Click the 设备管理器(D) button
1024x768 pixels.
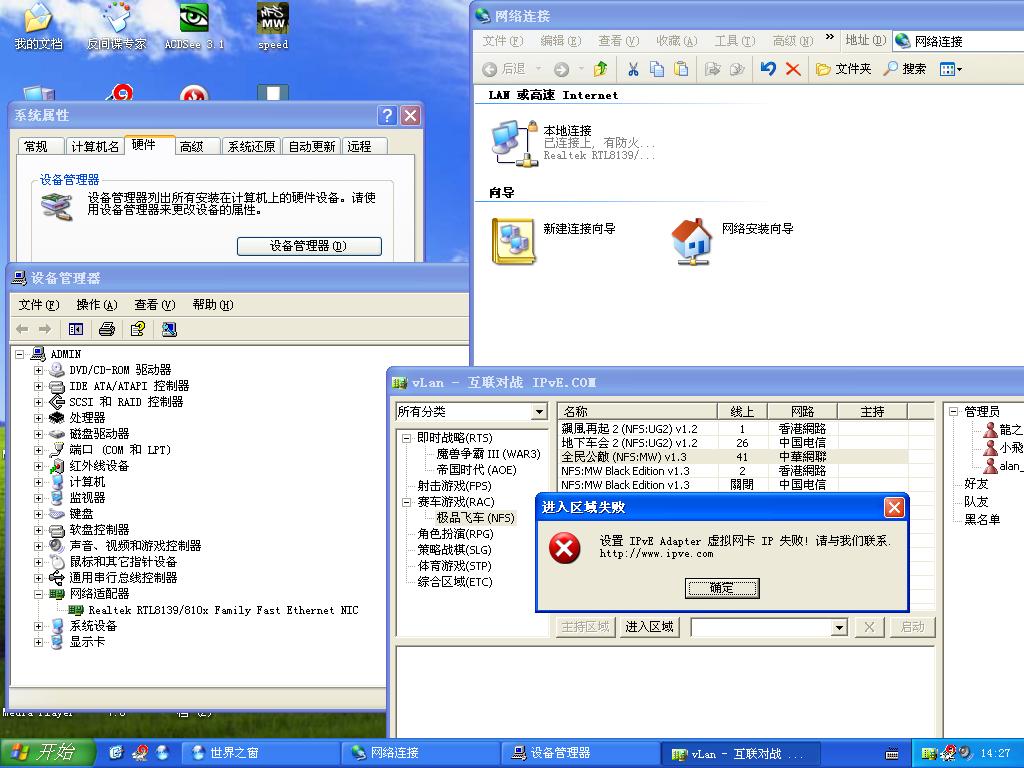[x=309, y=246]
